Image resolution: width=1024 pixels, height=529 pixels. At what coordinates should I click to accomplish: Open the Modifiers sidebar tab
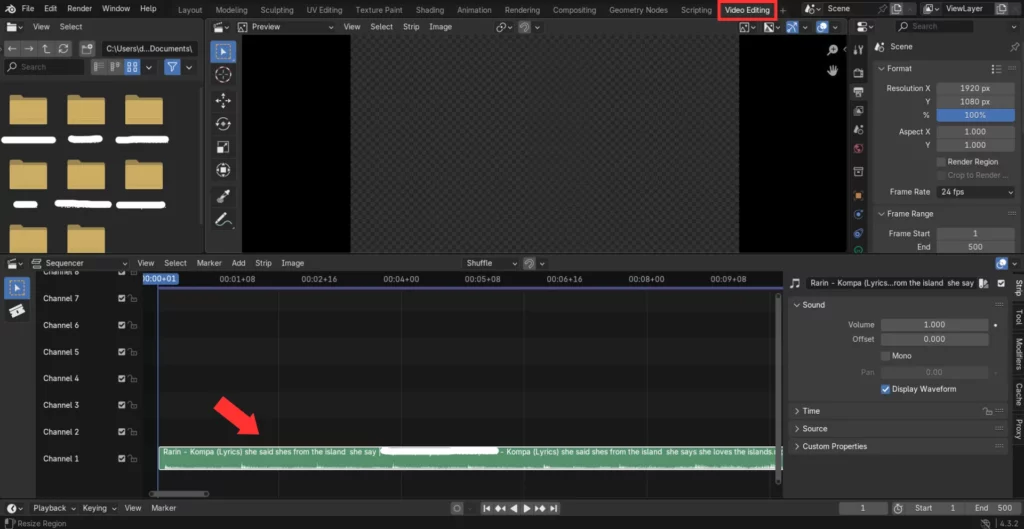[x=1018, y=353]
